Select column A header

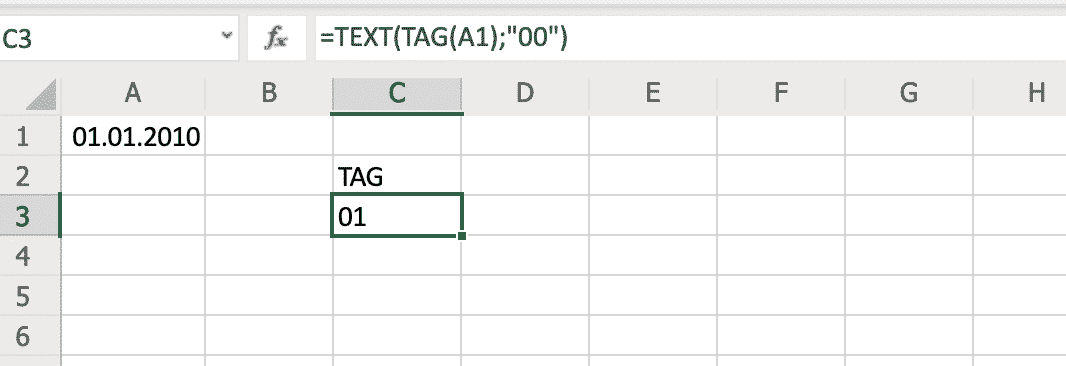(x=133, y=93)
